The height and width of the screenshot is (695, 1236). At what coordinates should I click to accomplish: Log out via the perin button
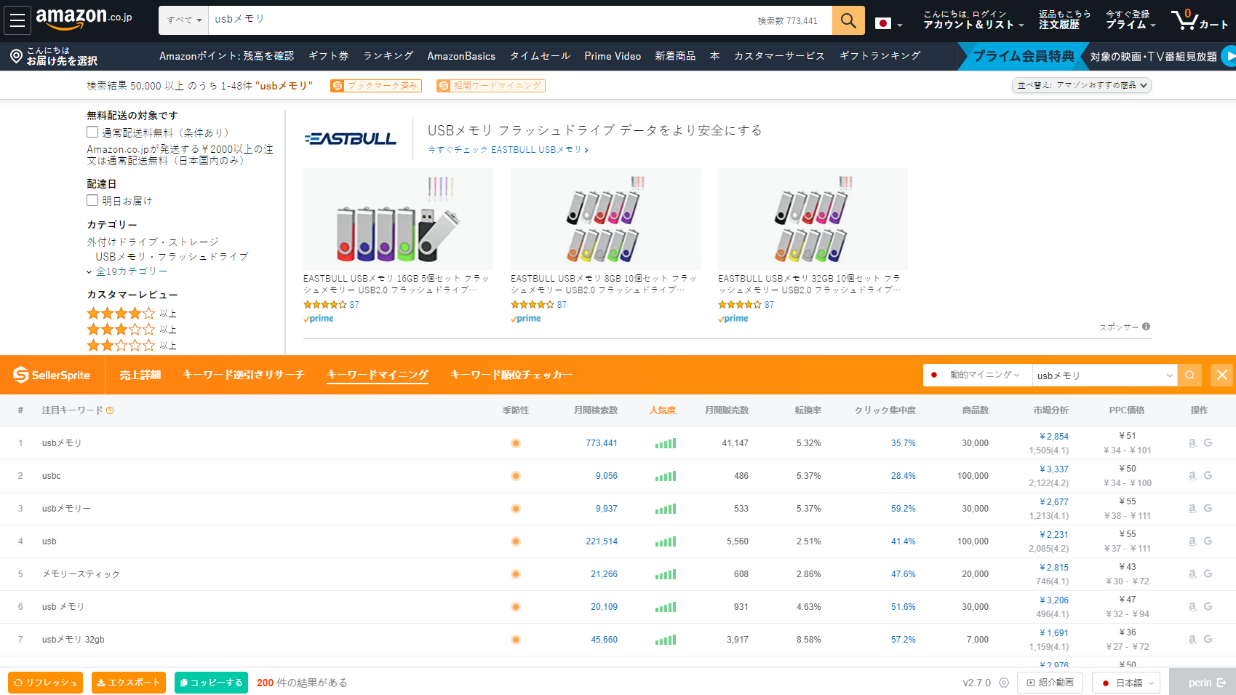(x=1202, y=682)
